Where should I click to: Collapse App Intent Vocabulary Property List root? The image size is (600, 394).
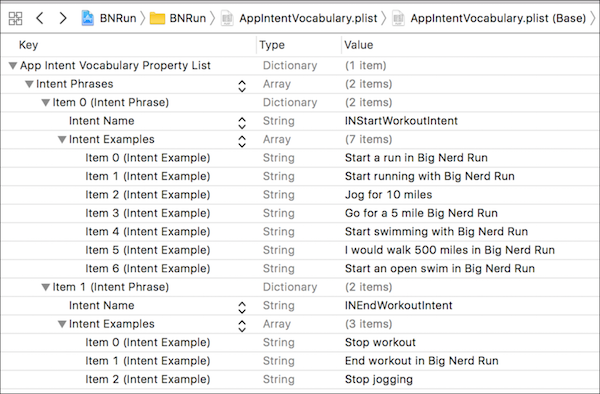pyautogui.click(x=13, y=66)
